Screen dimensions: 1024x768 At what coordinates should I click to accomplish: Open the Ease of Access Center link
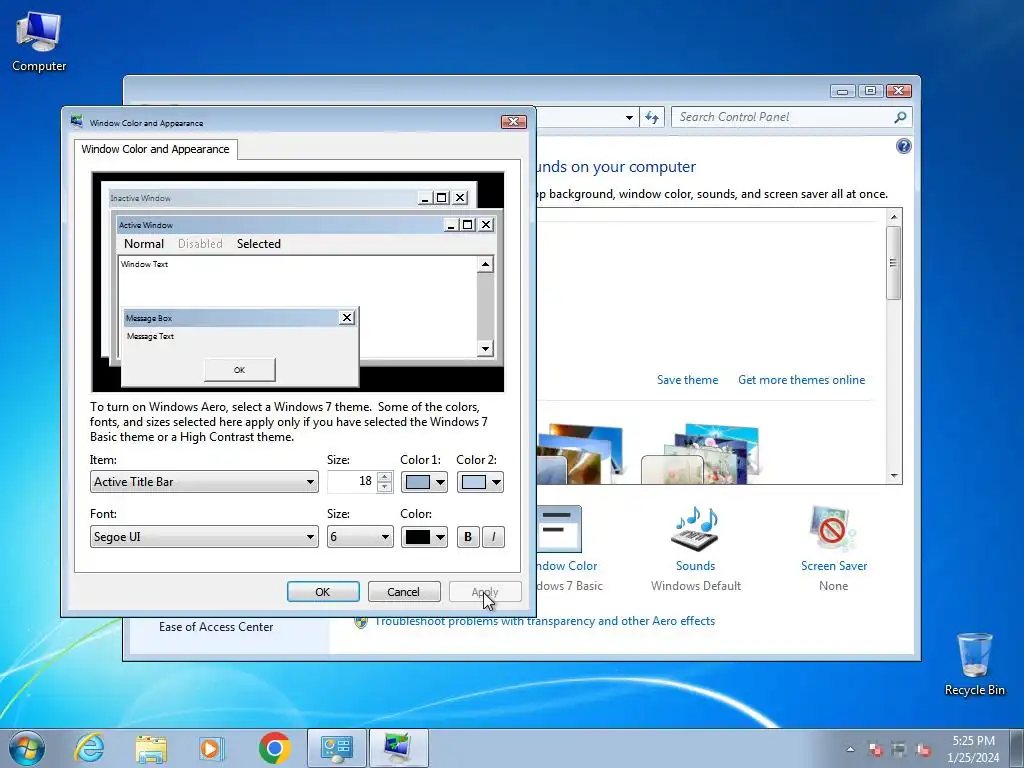tap(216, 627)
